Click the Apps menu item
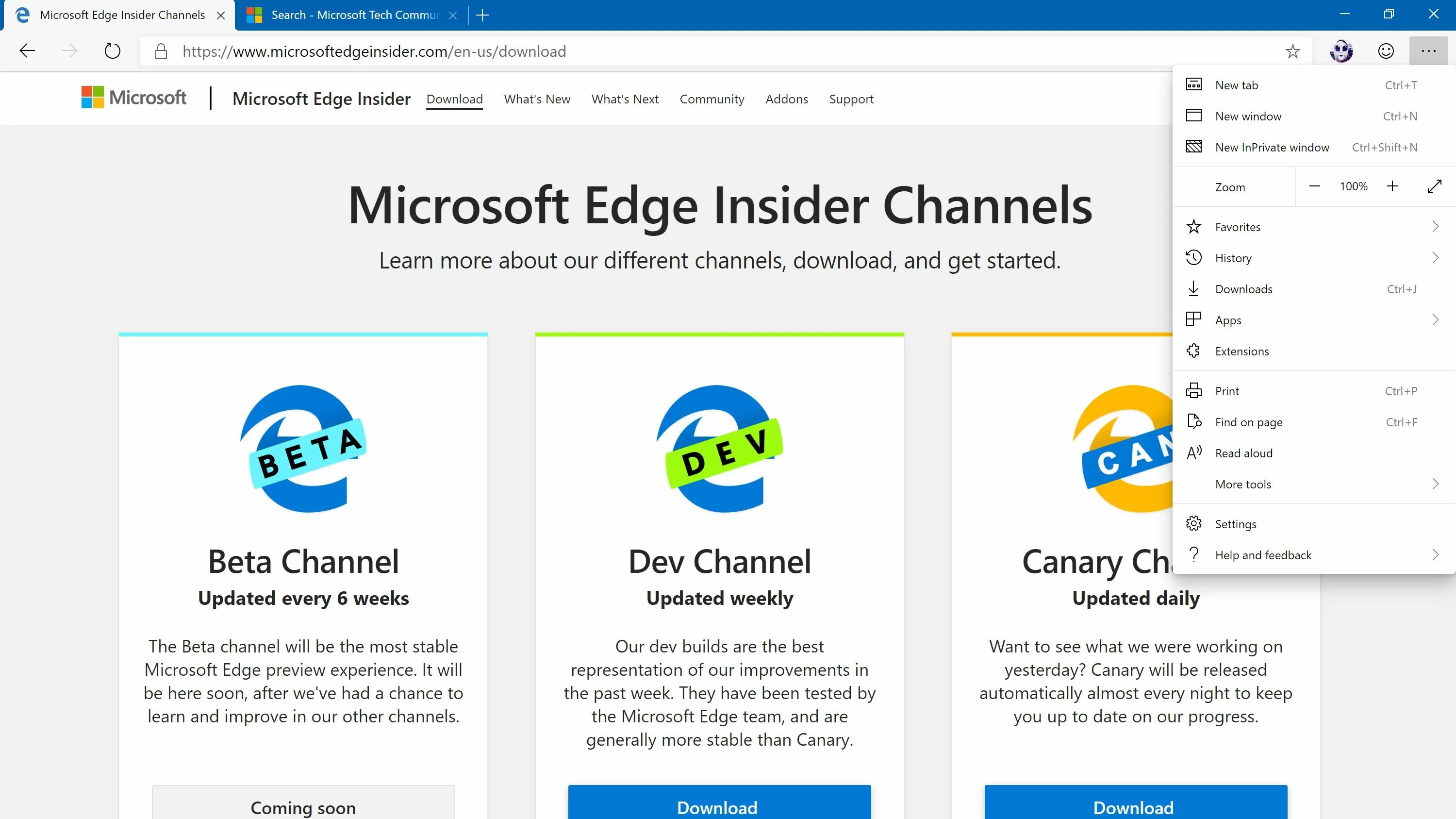 coord(1228,319)
